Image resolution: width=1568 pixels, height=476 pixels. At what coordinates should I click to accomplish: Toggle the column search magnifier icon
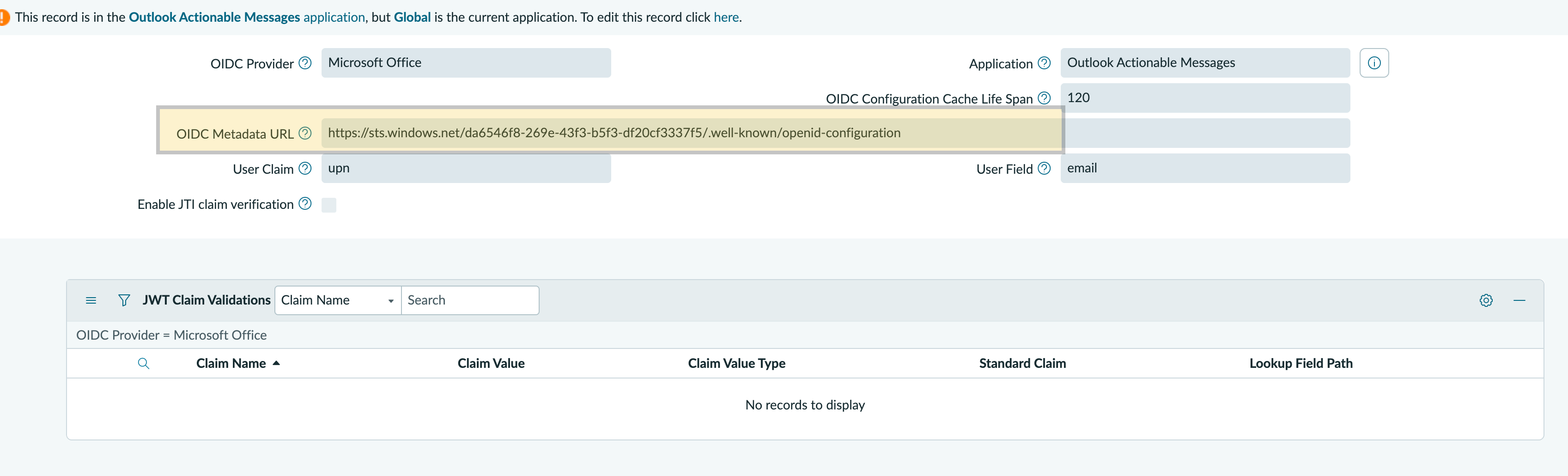coord(144,364)
